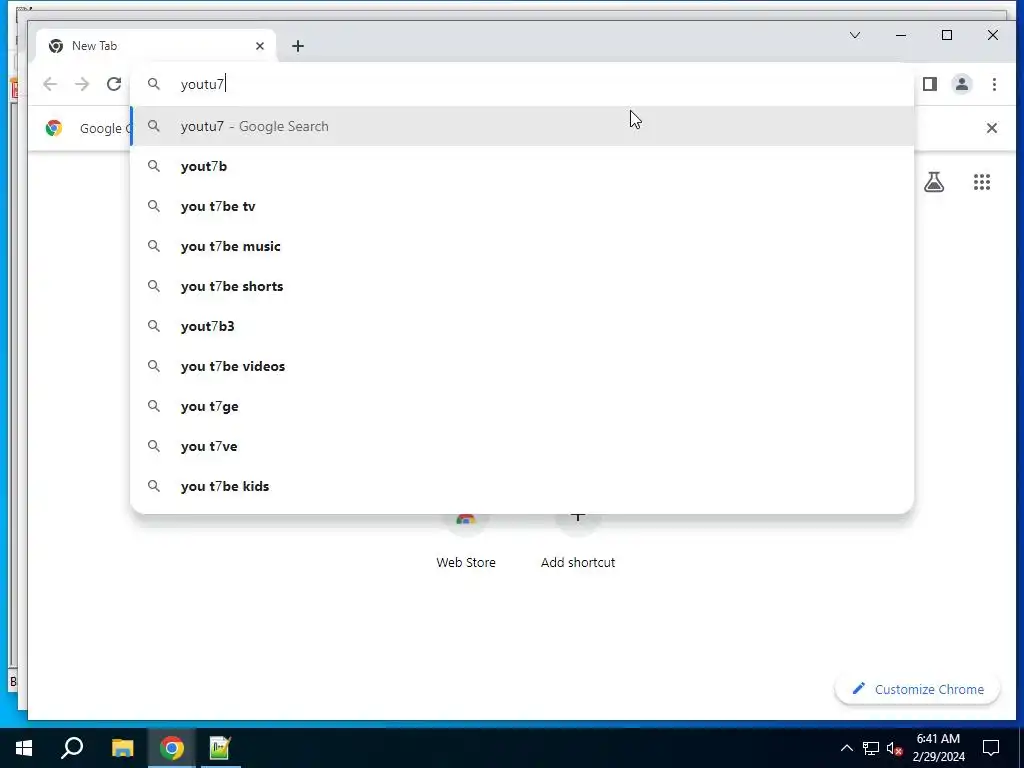This screenshot has width=1024, height=768.
Task: Open the Windows Start menu
Action: [x=24, y=748]
